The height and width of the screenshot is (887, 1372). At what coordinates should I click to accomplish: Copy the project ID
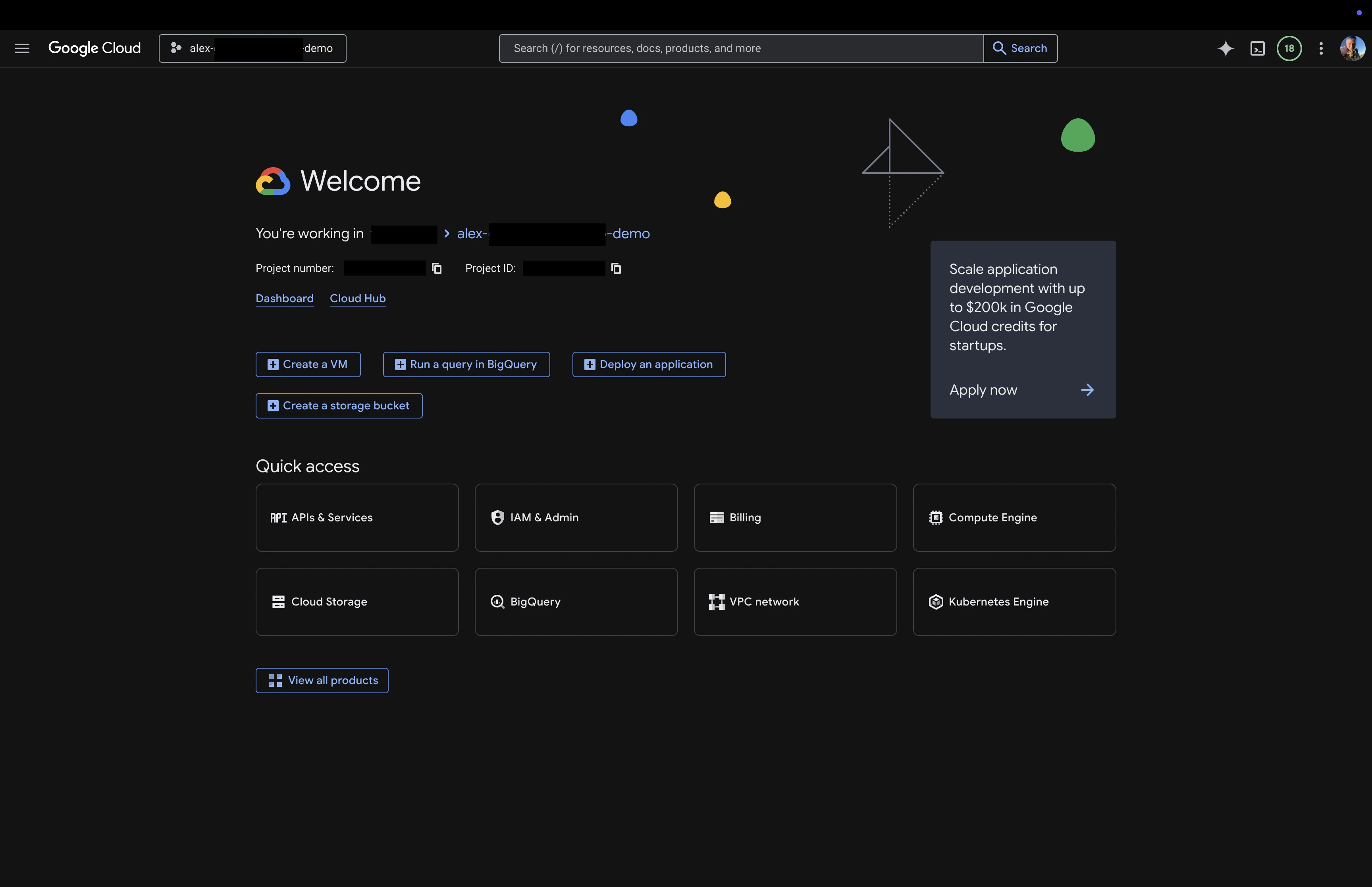616,268
